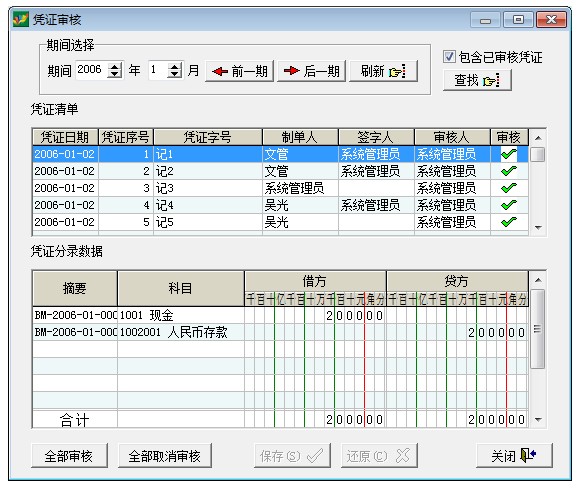Click the 制单人 column header
Screen dimensions: 581x488
point(300,137)
